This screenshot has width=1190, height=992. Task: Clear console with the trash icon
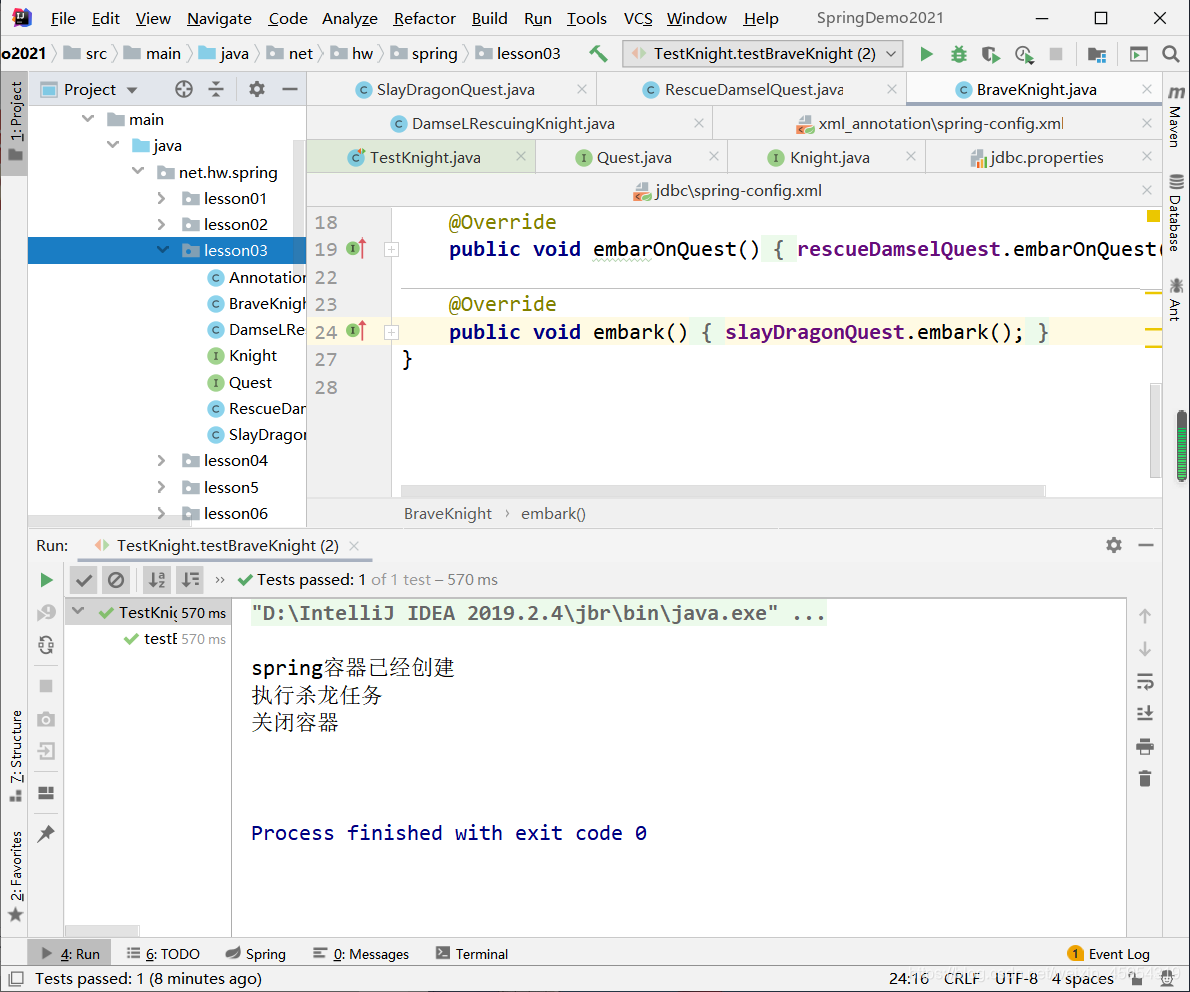[x=1144, y=779]
